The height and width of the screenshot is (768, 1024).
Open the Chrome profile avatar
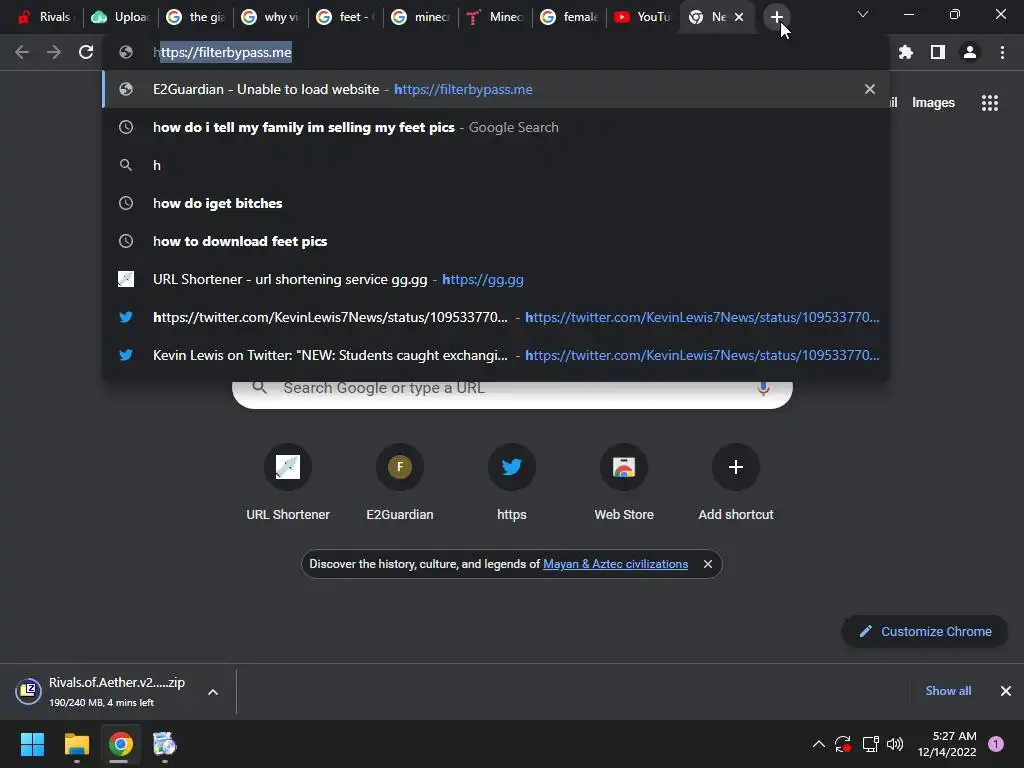tap(970, 52)
